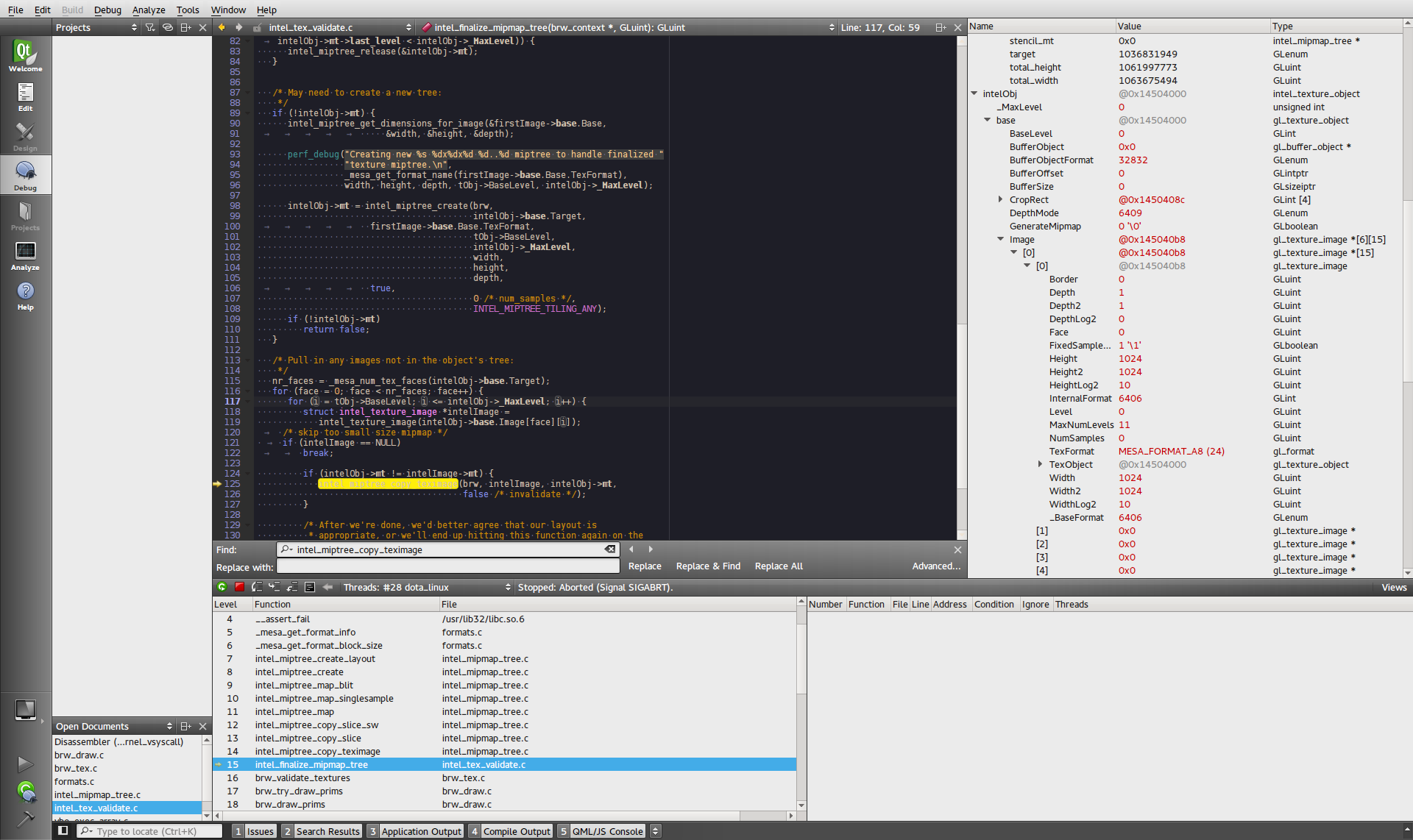
Task: Open the Edit mode
Action: point(25,97)
